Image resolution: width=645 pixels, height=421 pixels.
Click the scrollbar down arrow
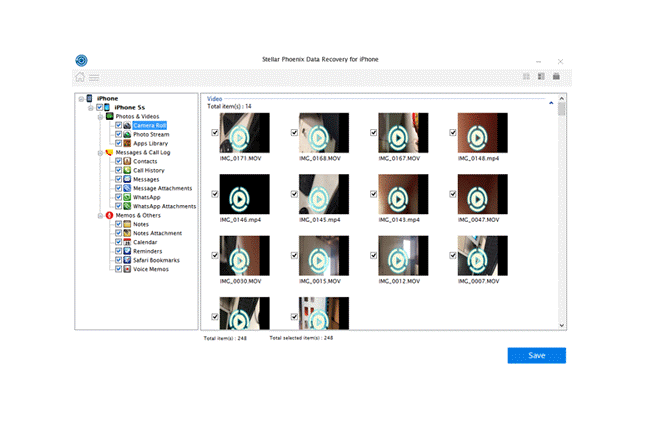pyautogui.click(x=561, y=326)
